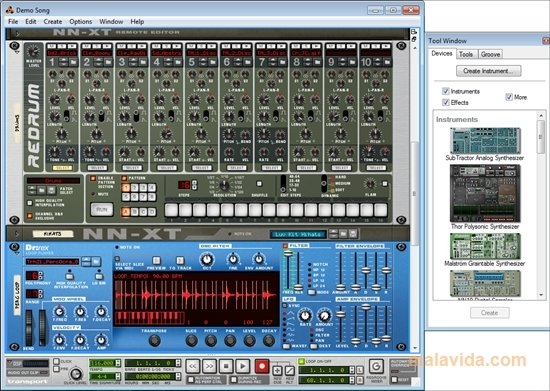Set right locator with R button
The width and height of the screenshot is (550, 391).
(360, 380)
